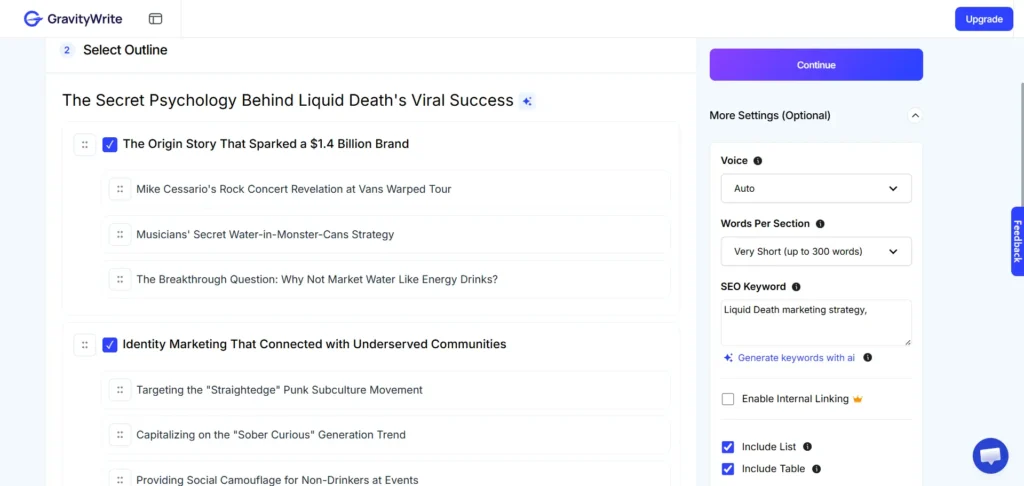
Task: Select "Providing Social Camouflage for Non-Drinkers" text
Action: coord(277,480)
